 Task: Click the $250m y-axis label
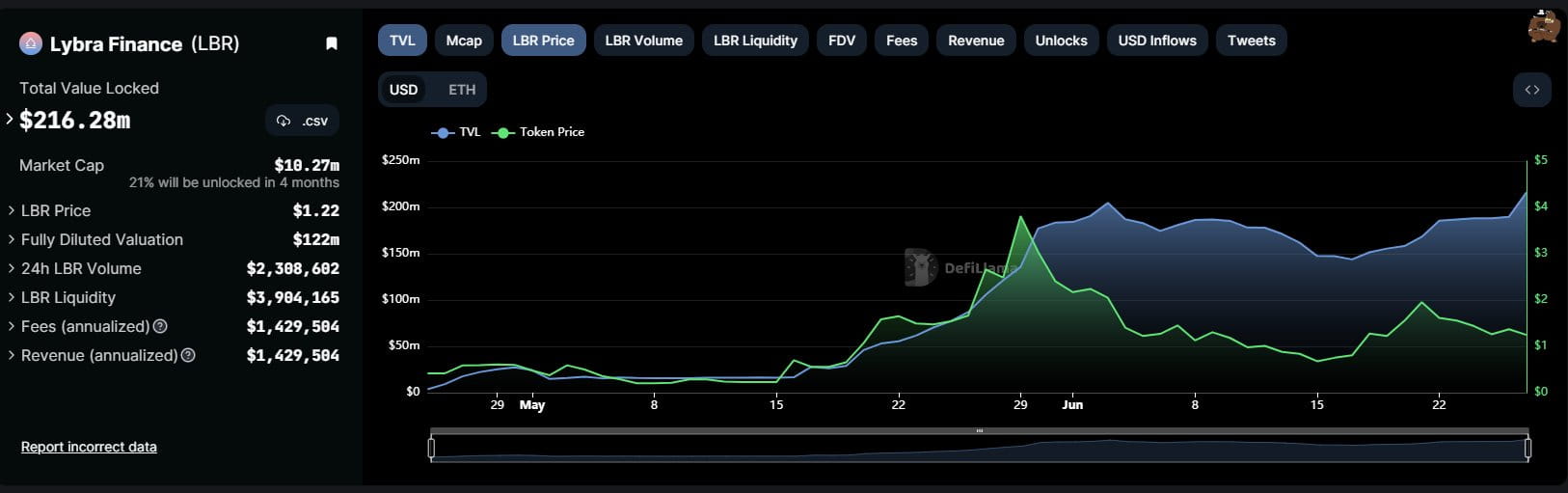[x=401, y=159]
